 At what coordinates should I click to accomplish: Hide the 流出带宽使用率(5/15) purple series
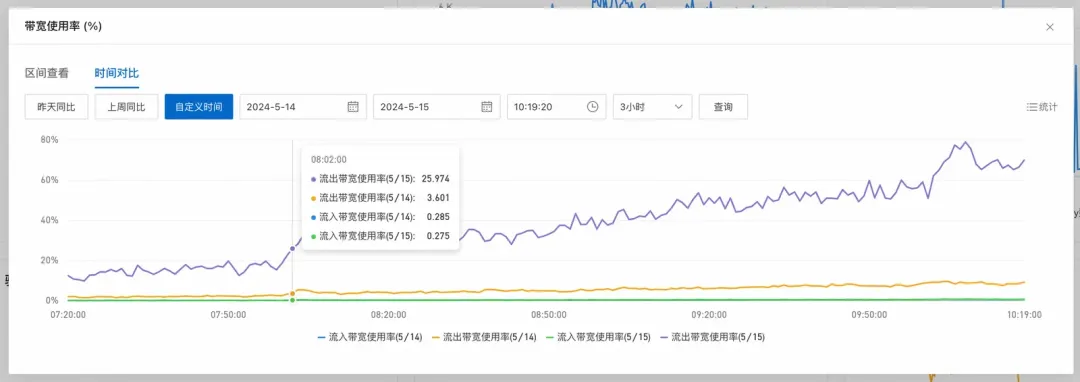point(712,337)
